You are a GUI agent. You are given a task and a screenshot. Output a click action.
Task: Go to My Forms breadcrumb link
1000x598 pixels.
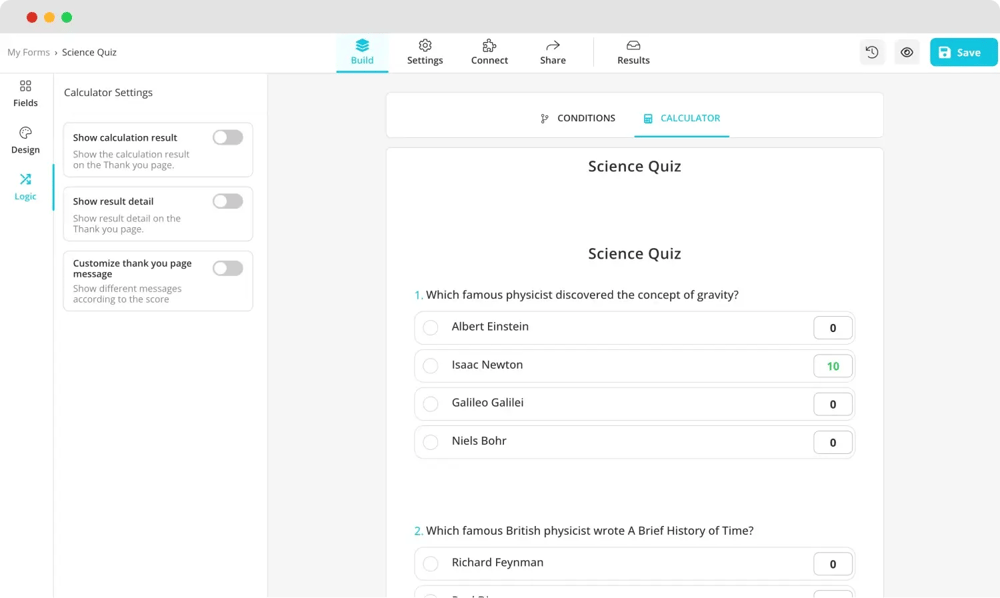(x=28, y=52)
